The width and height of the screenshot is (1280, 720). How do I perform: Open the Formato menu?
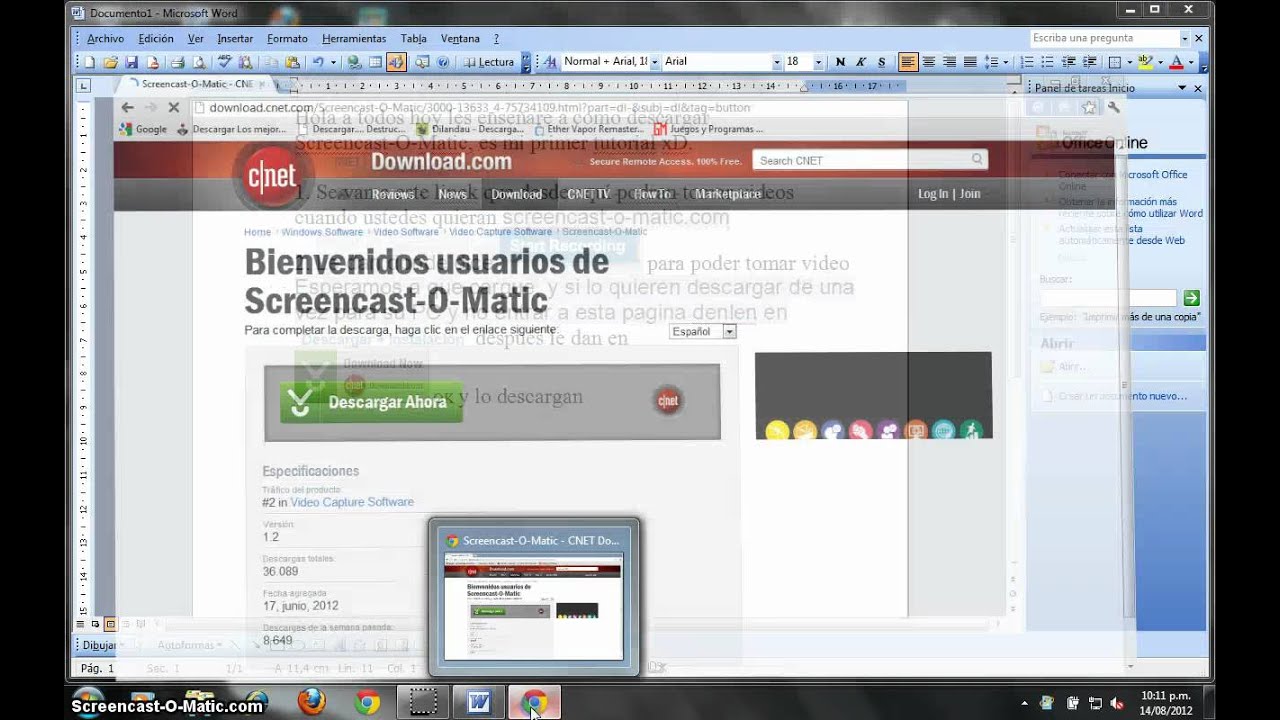pyautogui.click(x=287, y=38)
